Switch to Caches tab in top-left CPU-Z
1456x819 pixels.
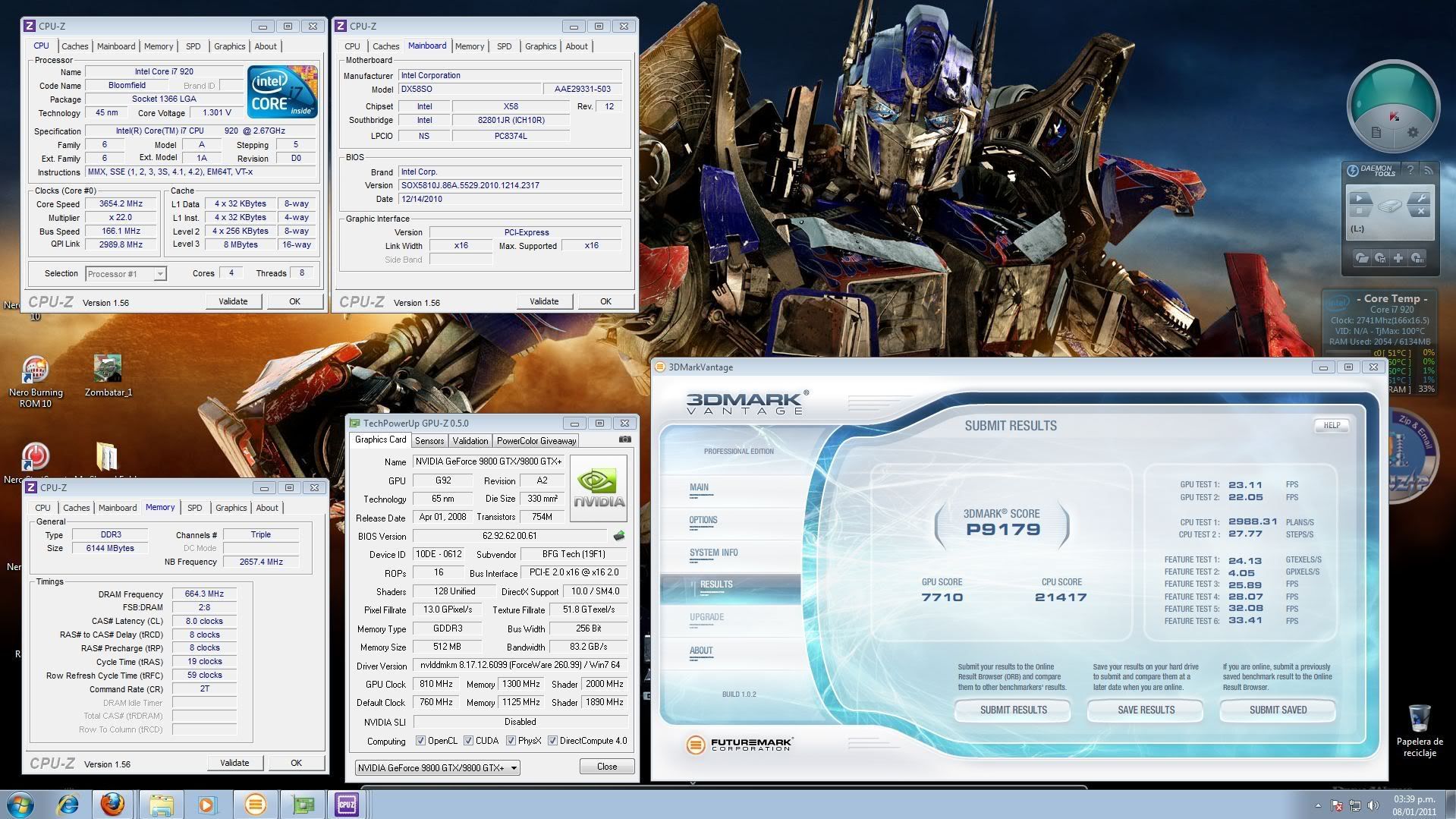(x=74, y=46)
